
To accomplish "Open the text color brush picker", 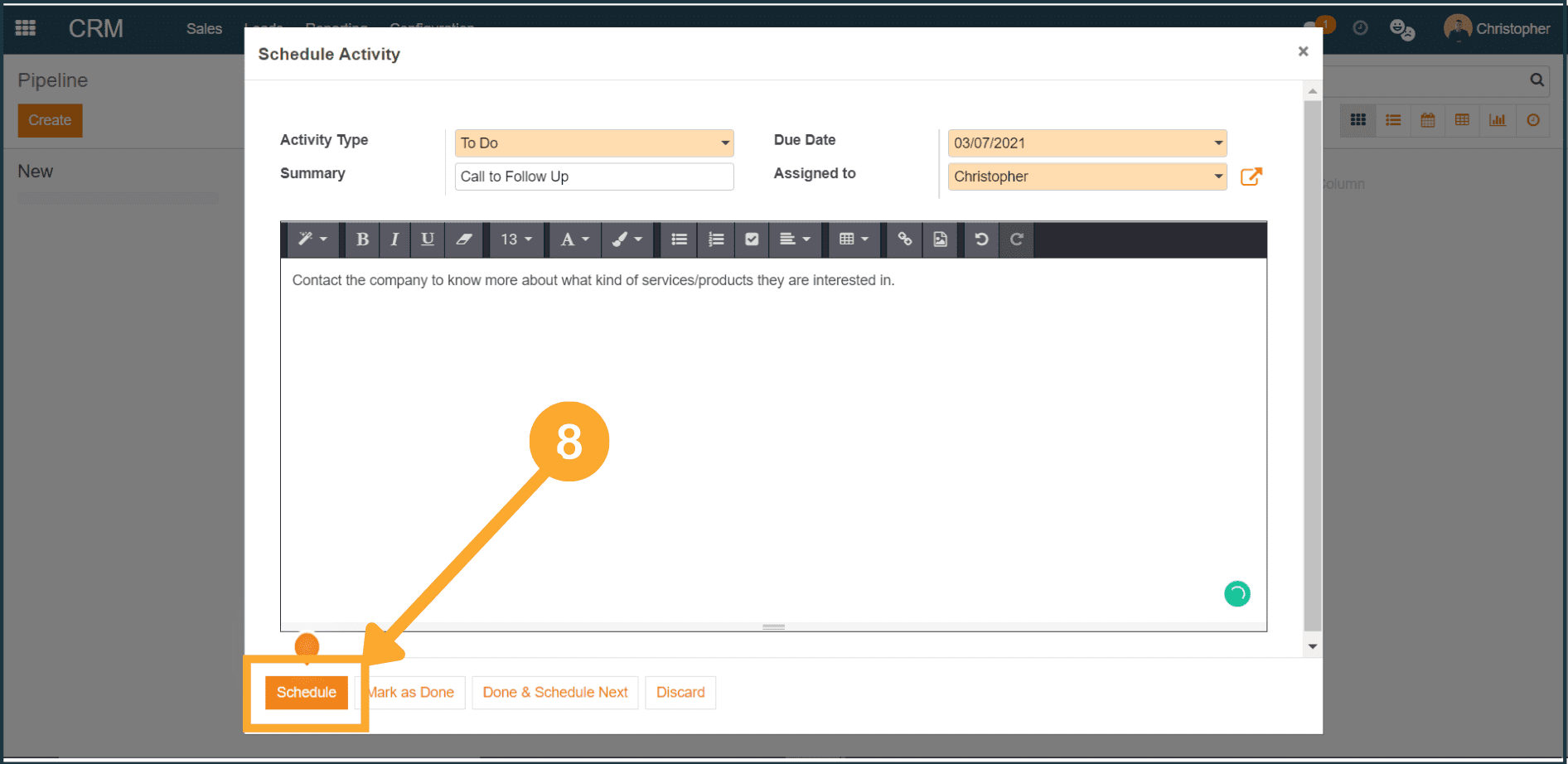I will pos(627,239).
